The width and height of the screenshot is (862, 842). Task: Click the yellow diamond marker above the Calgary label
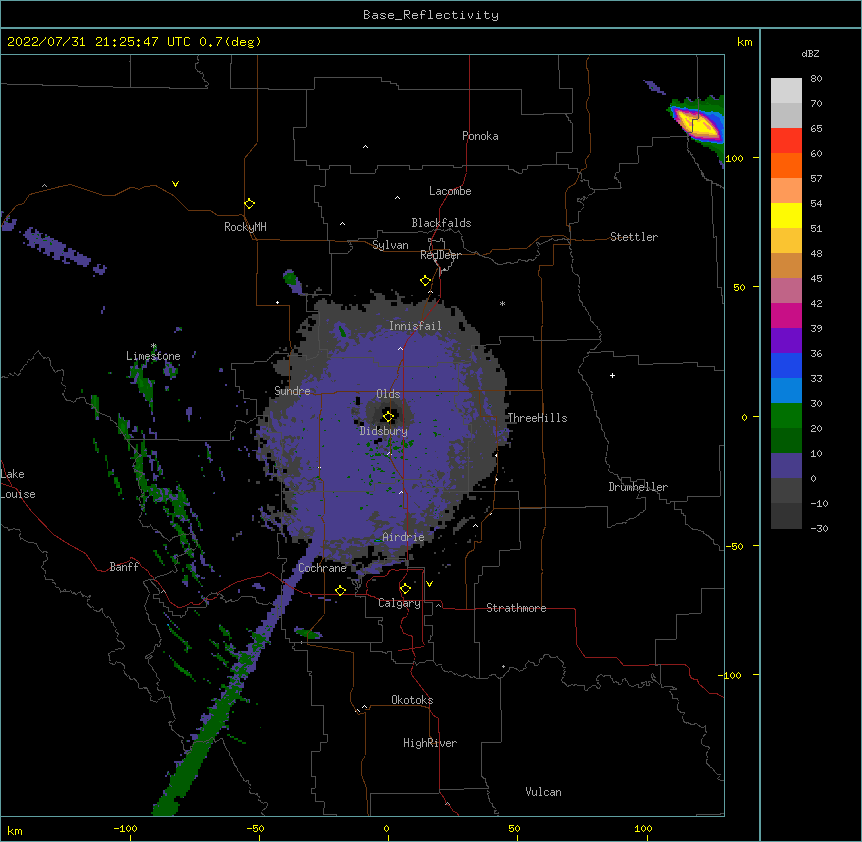tap(405, 589)
